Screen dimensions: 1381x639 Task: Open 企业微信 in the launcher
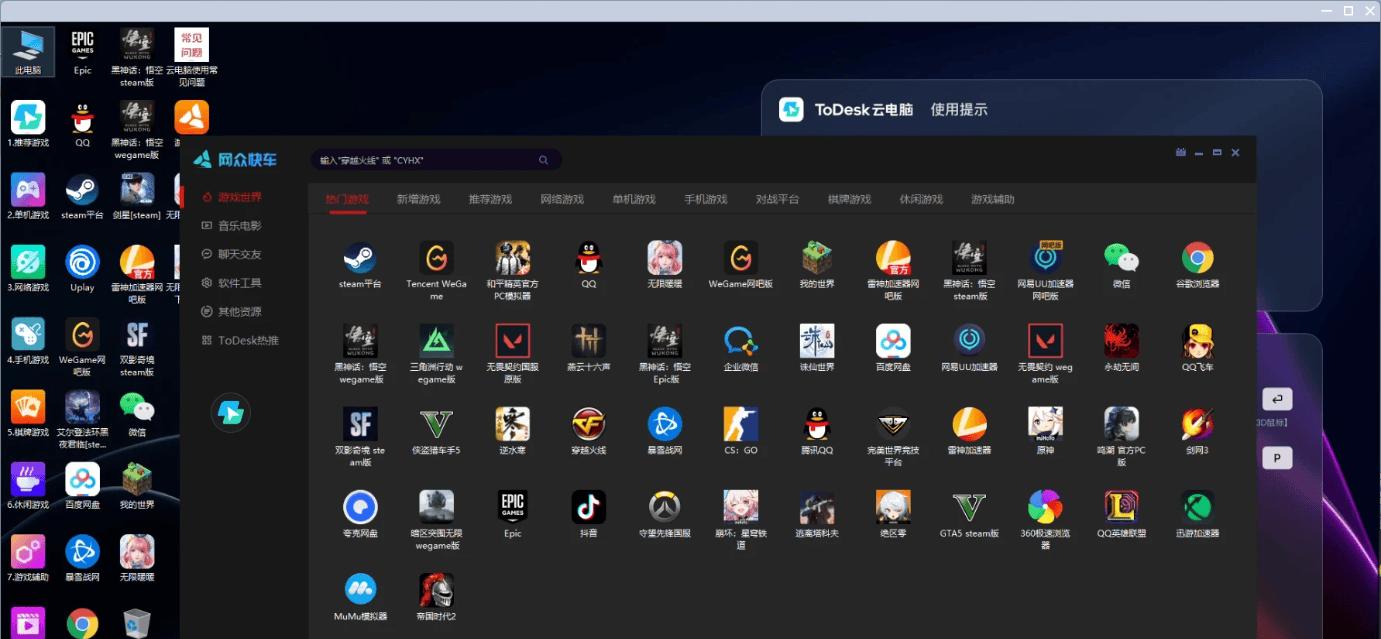pyautogui.click(x=741, y=341)
